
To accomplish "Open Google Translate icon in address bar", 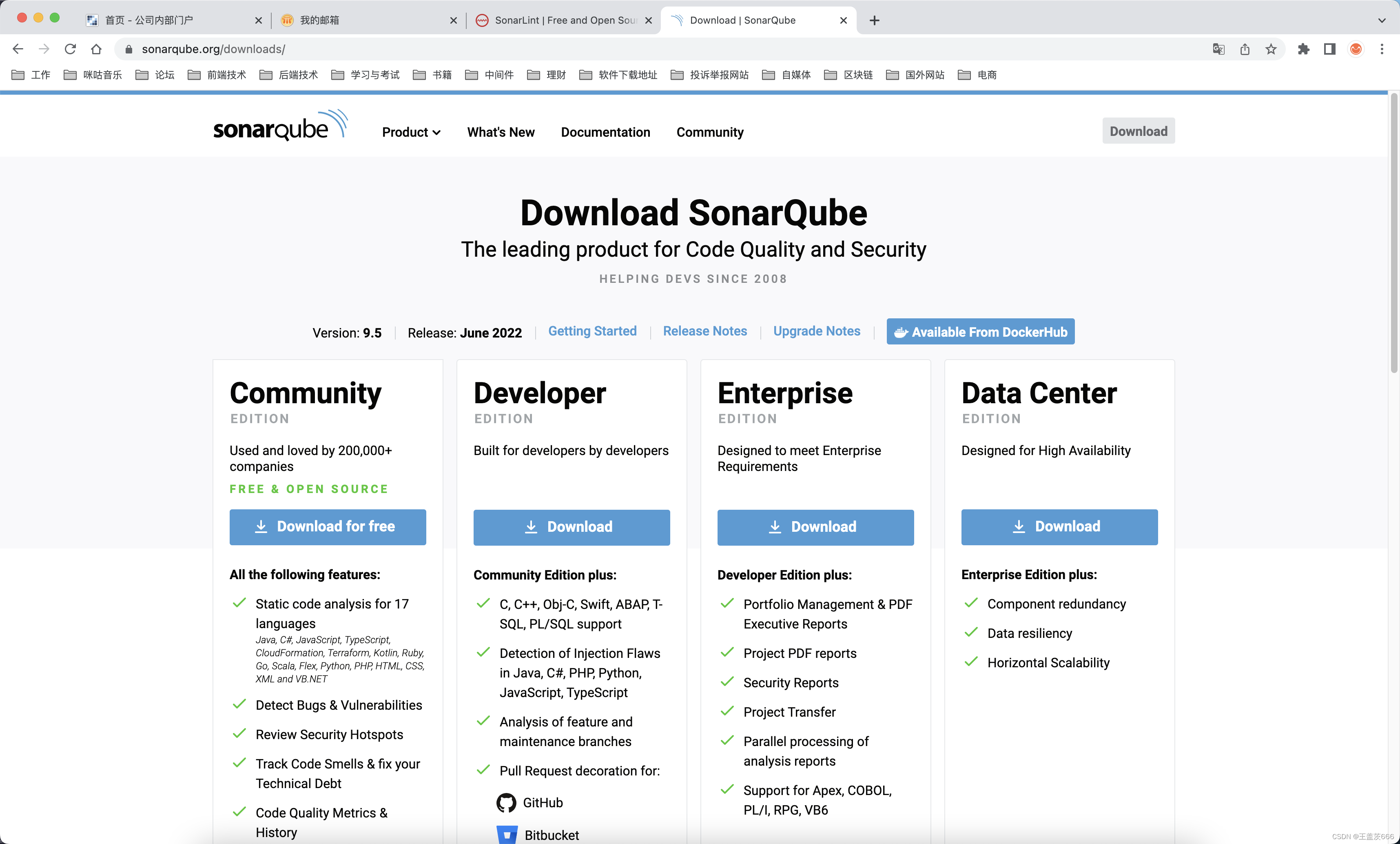I will pyautogui.click(x=1218, y=49).
